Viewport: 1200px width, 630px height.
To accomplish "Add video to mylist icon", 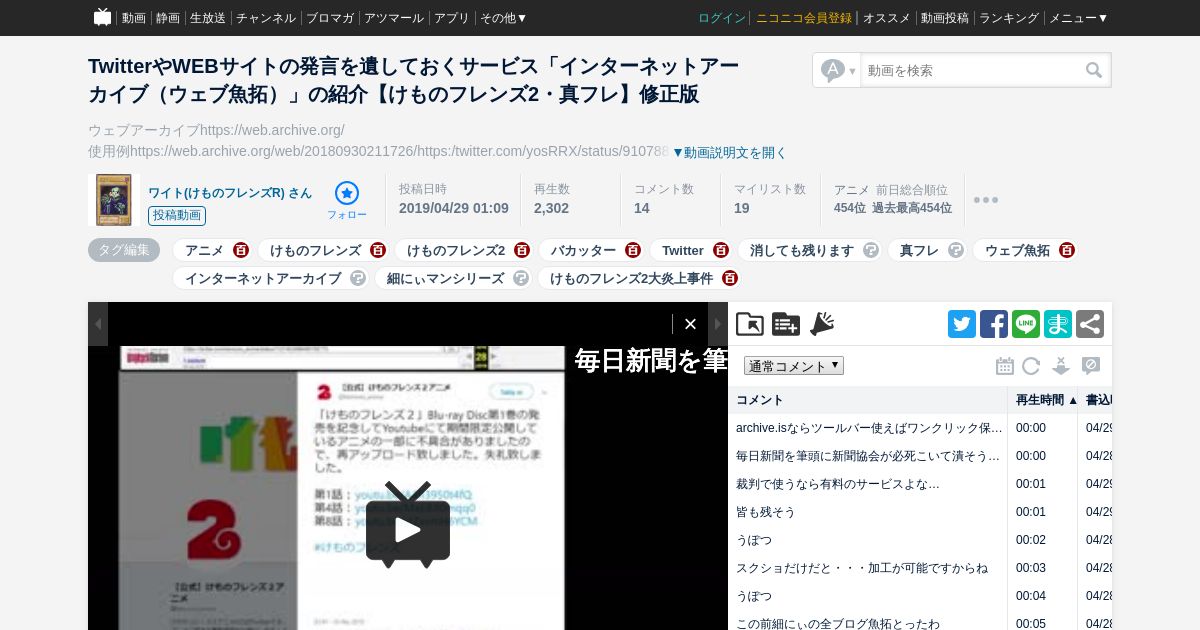I will point(786,324).
